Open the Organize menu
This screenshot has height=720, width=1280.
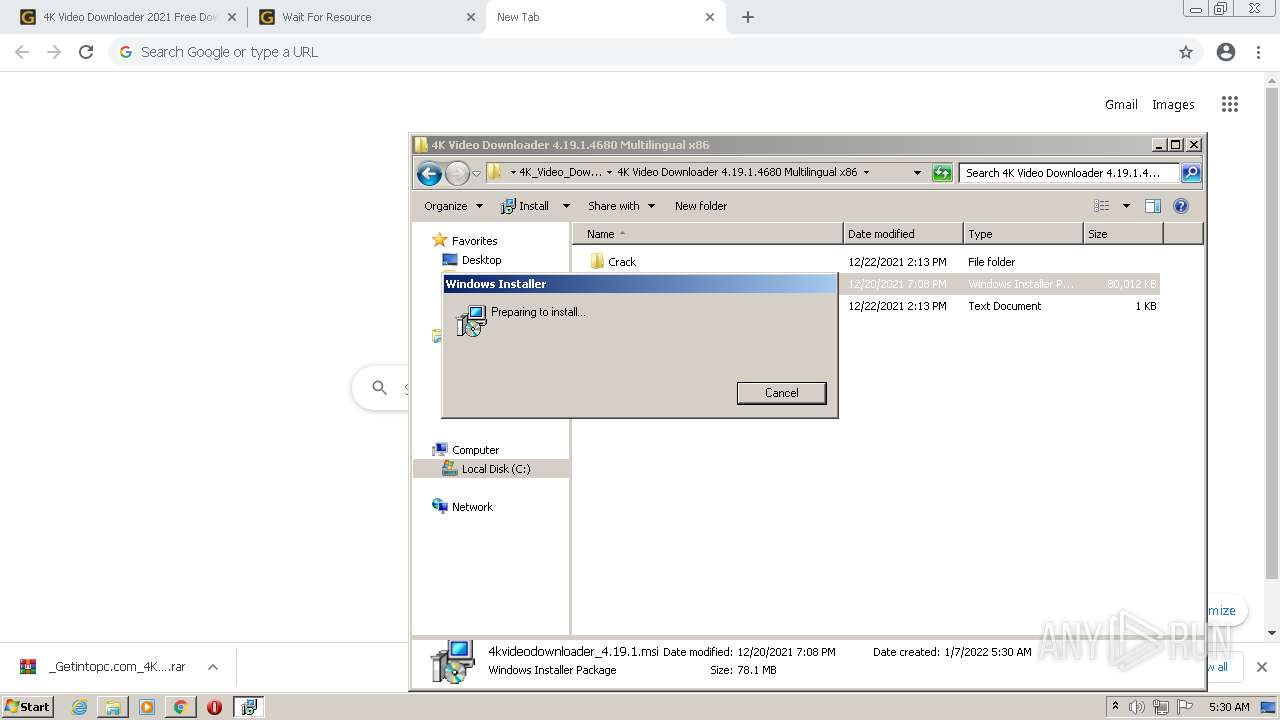tap(453, 206)
